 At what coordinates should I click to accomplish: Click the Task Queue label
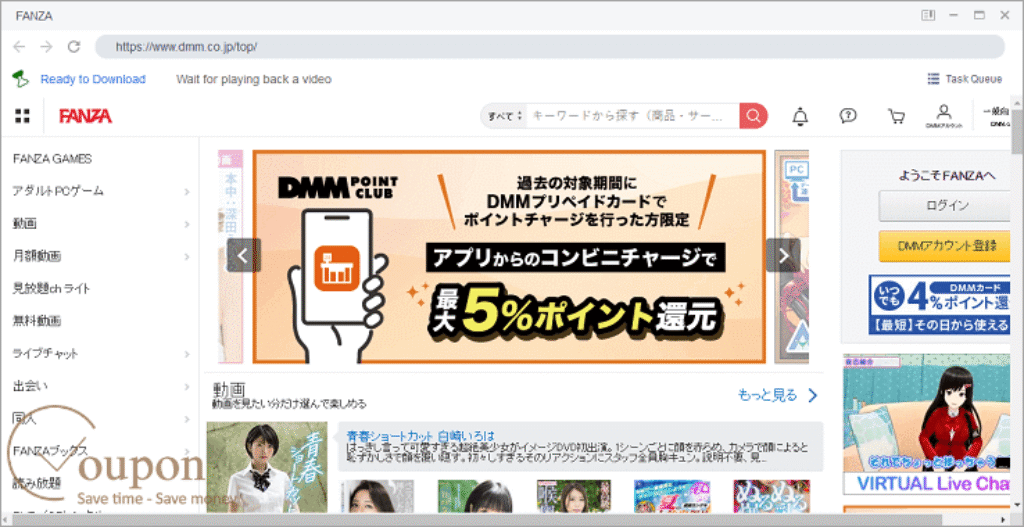[x=974, y=79]
